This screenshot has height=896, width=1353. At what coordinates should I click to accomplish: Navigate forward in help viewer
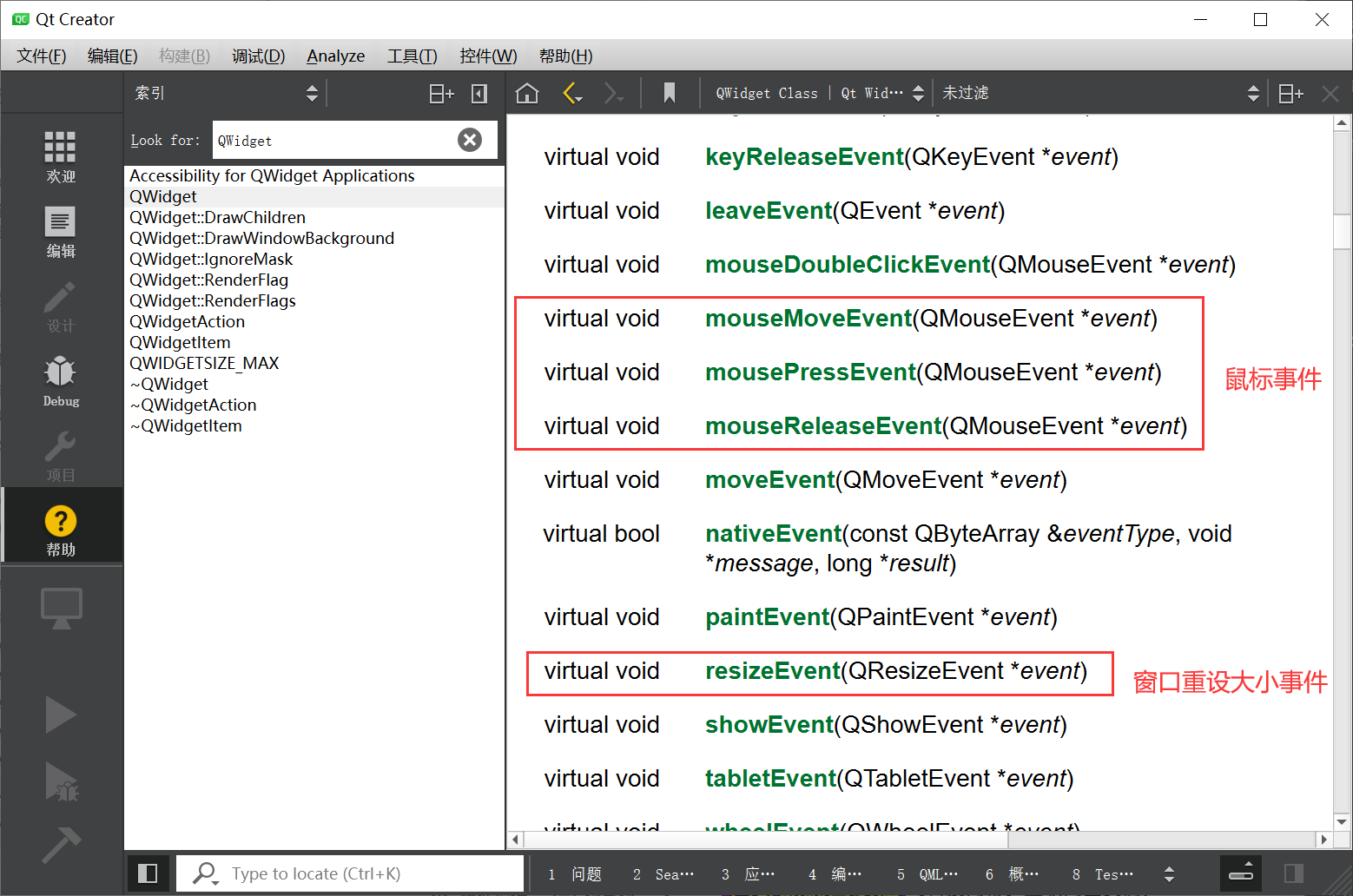pyautogui.click(x=614, y=93)
